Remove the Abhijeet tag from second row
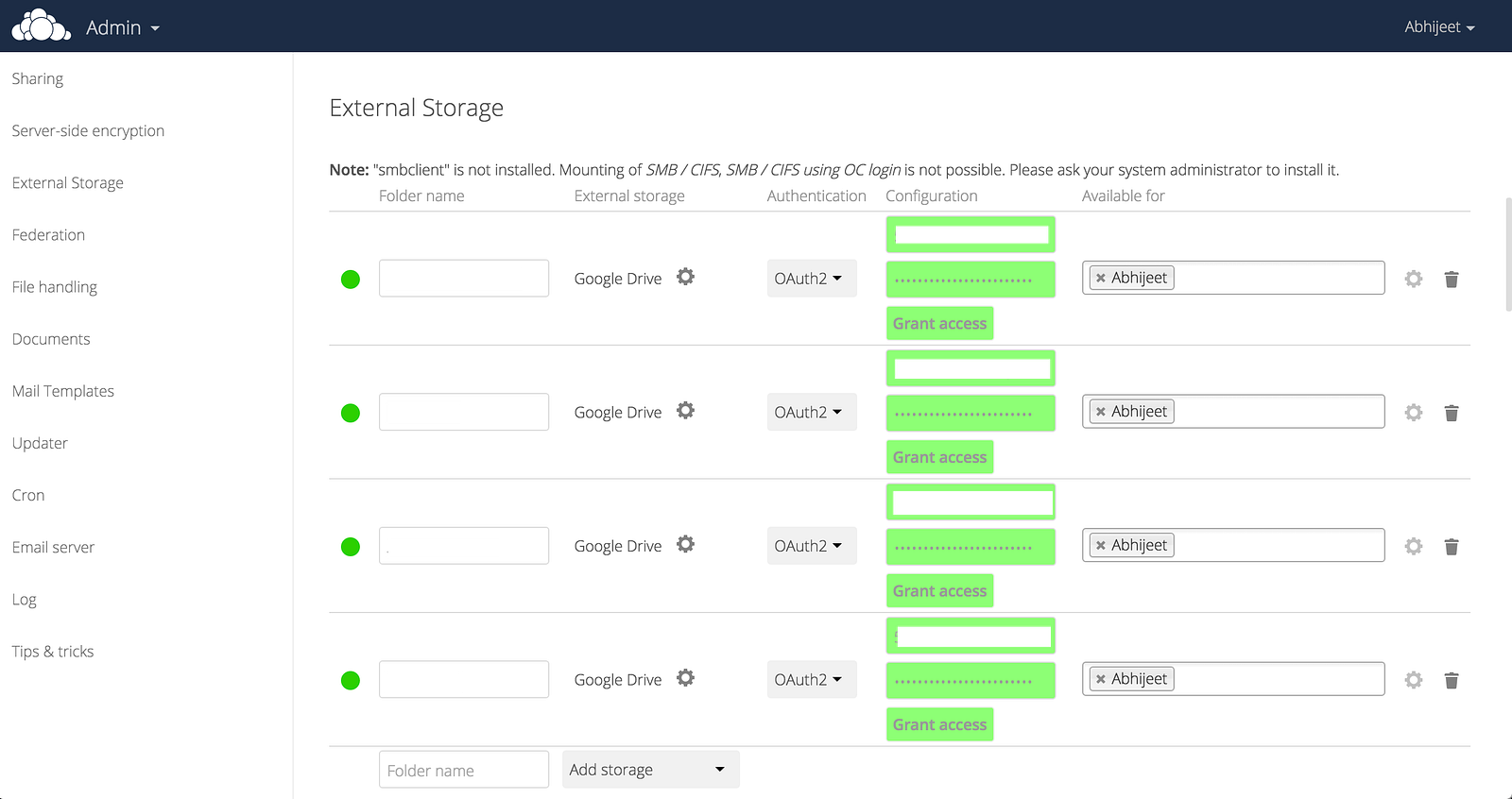Image resolution: width=1512 pixels, height=799 pixels. 1101,412
